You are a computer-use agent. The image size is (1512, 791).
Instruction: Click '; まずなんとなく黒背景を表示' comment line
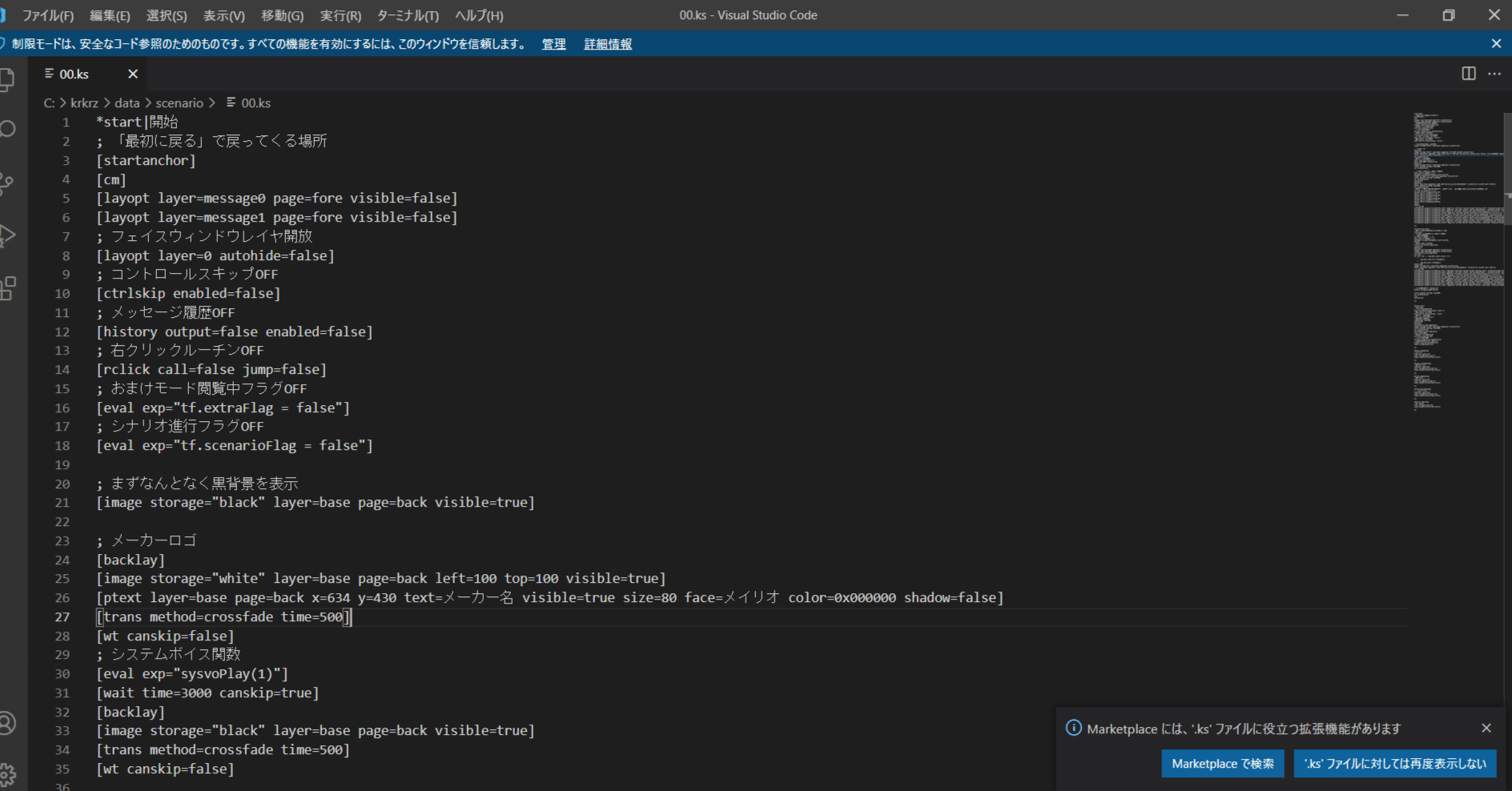click(197, 484)
